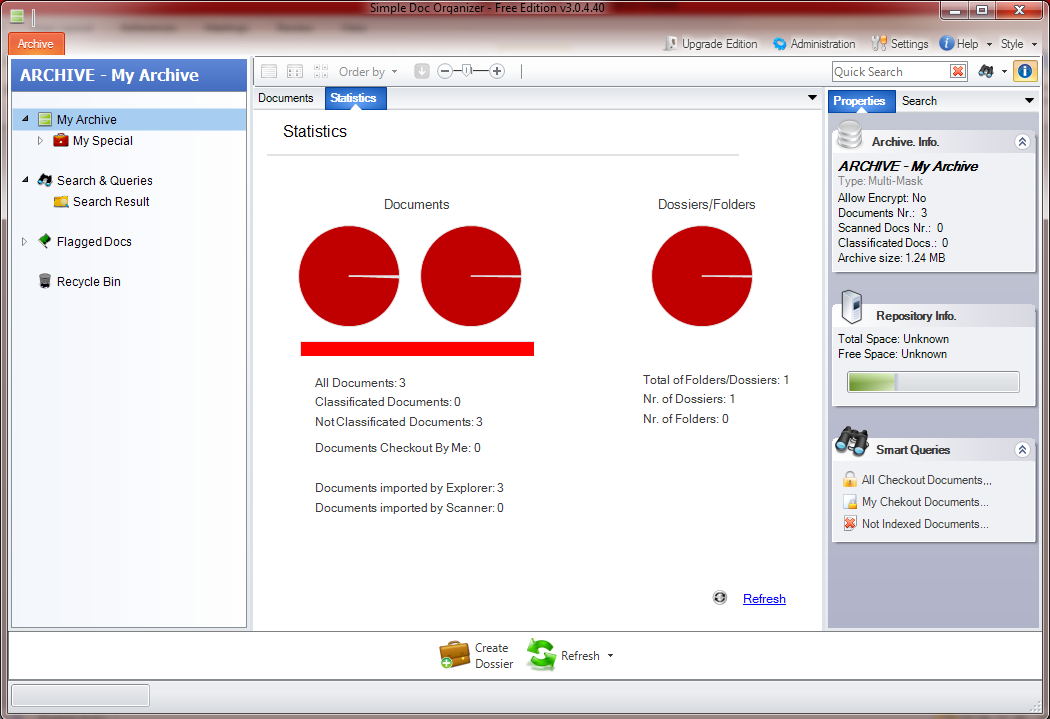The image size is (1050, 719).
Task: Expand the Flagged Docs node
Action: 24,242
